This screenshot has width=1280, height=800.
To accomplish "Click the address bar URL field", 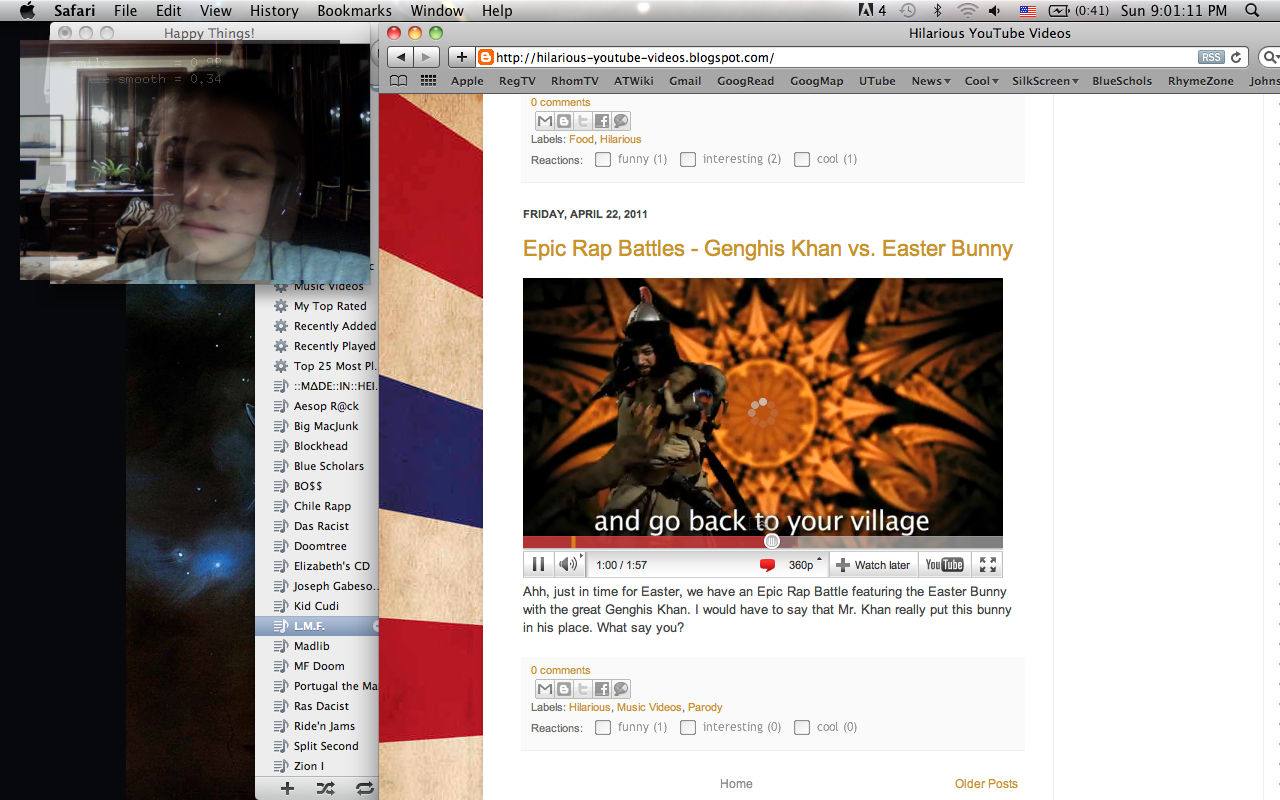I will coord(835,57).
